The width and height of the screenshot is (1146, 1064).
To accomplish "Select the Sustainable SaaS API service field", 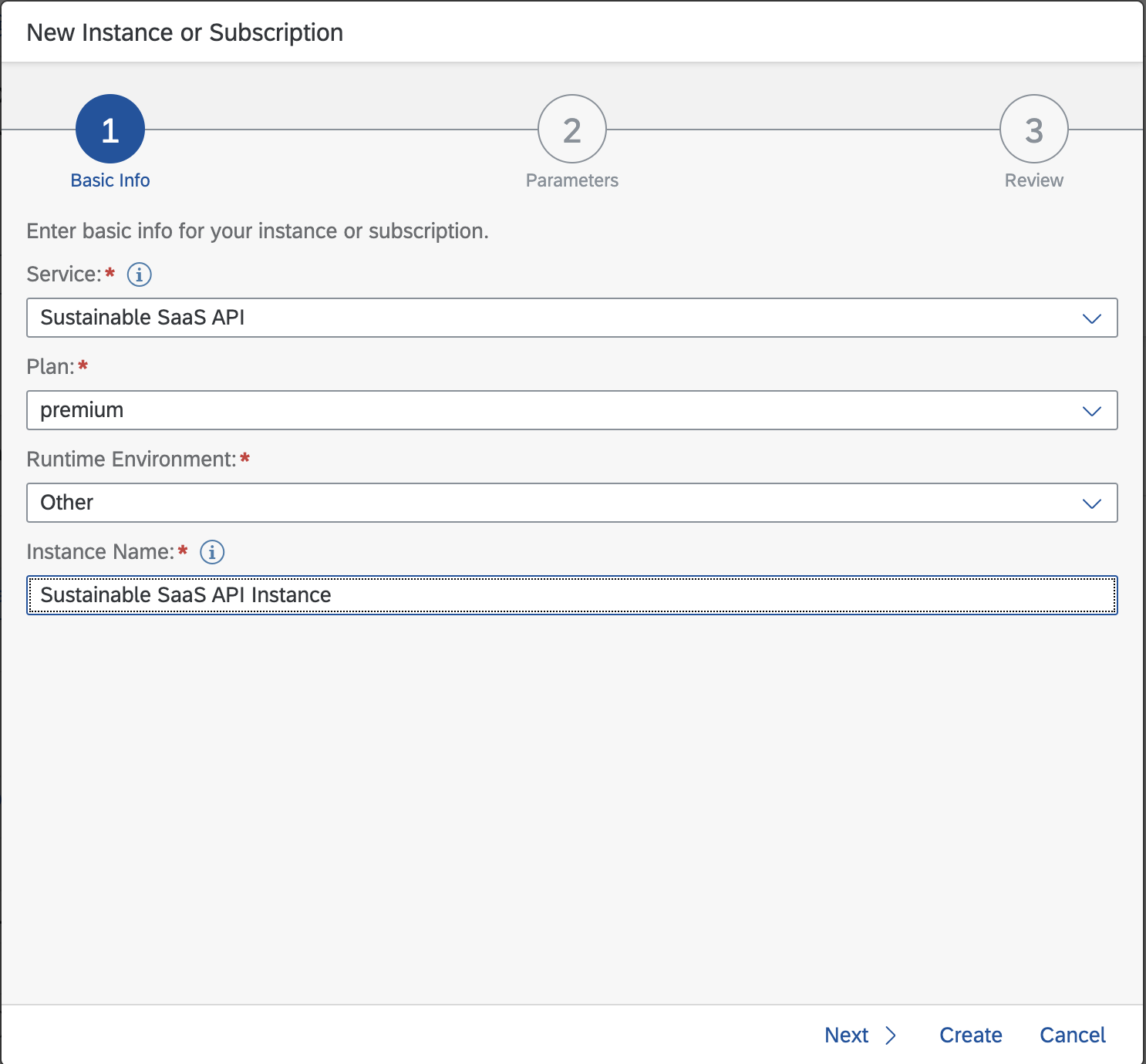I will tap(572, 318).
